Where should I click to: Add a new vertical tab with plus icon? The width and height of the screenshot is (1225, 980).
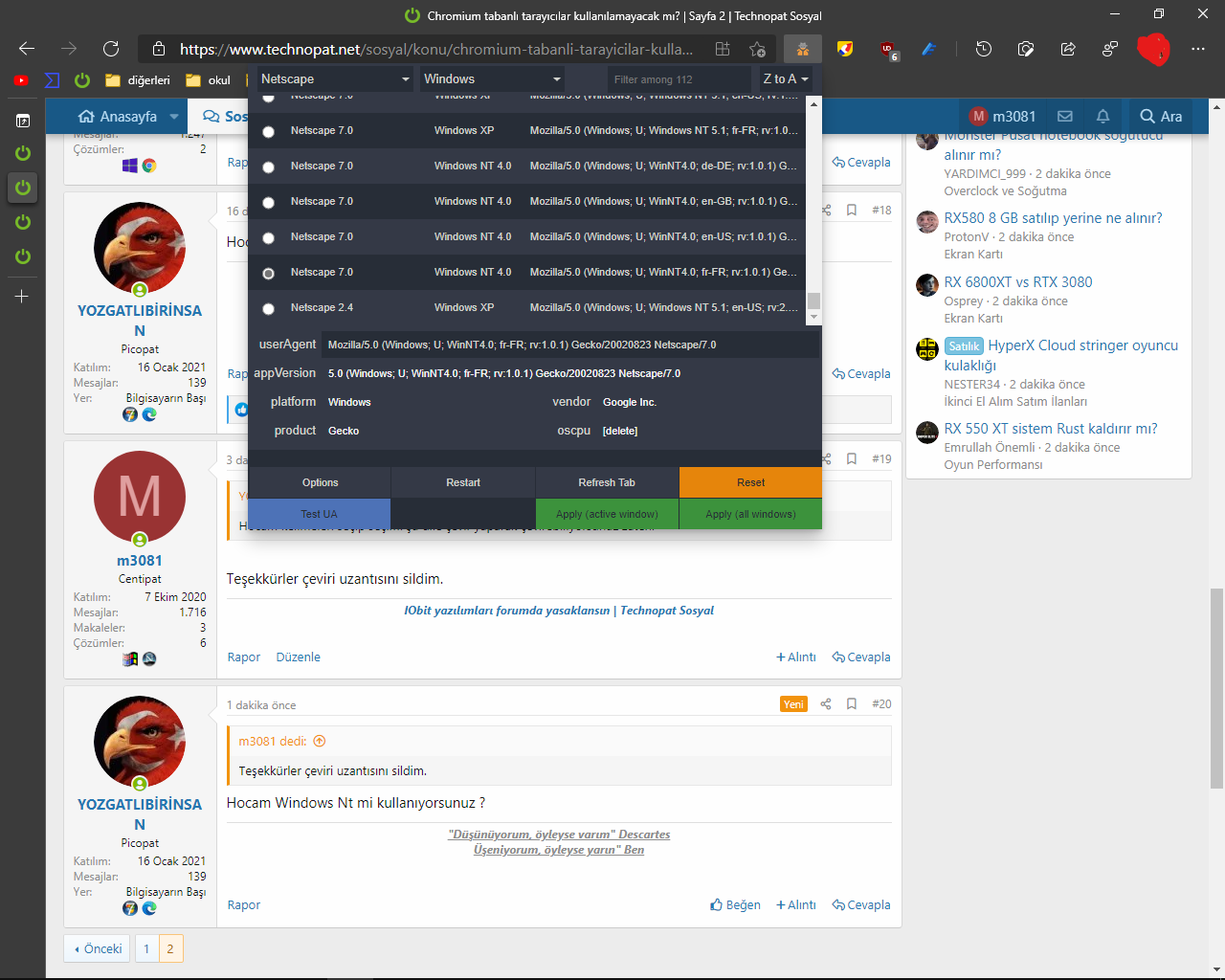tap(22, 297)
